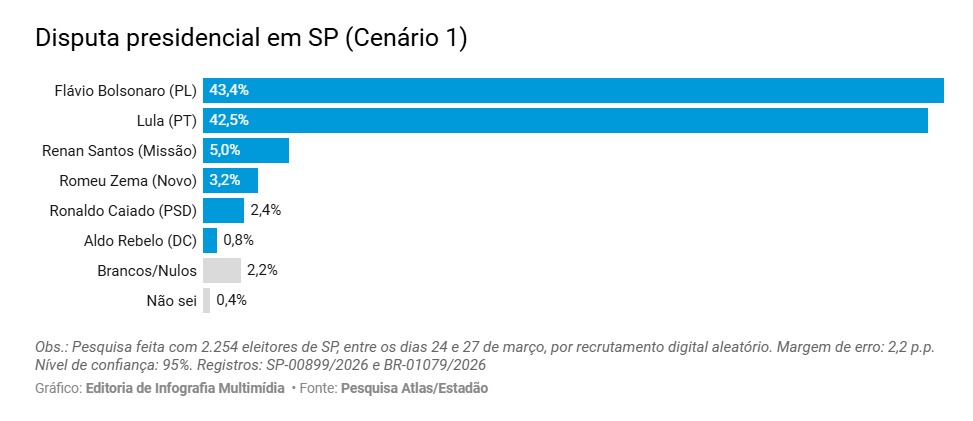Screen dimensions: 973x421
Task: Select the Aldo Rebelo (DC) bar
Action: click(210, 240)
